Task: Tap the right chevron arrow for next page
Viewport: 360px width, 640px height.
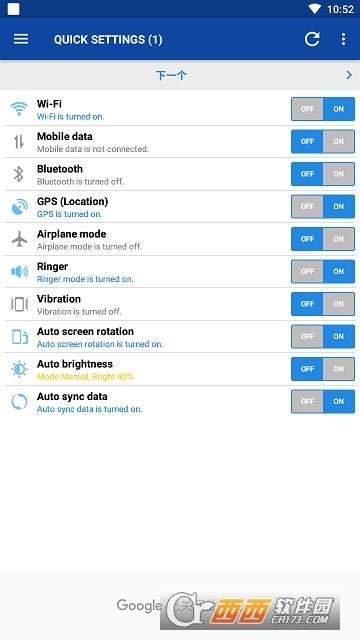Action: 349,75
